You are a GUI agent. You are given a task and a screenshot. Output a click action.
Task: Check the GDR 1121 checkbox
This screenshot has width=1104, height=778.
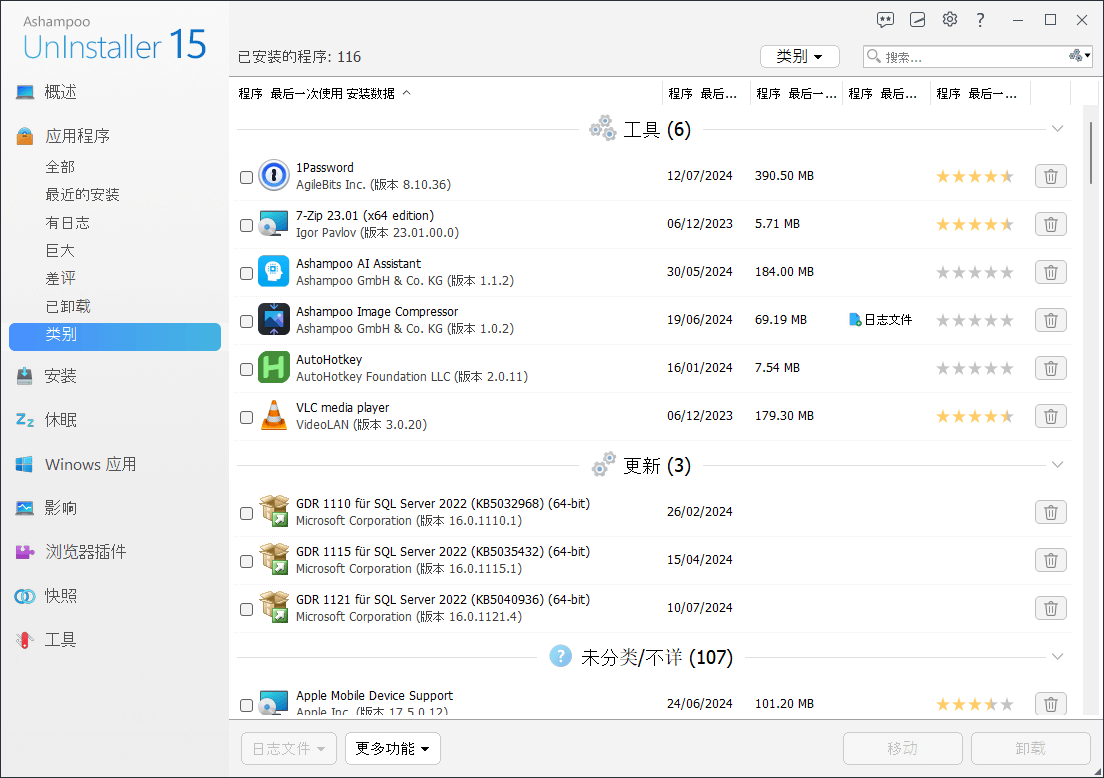tap(246, 609)
